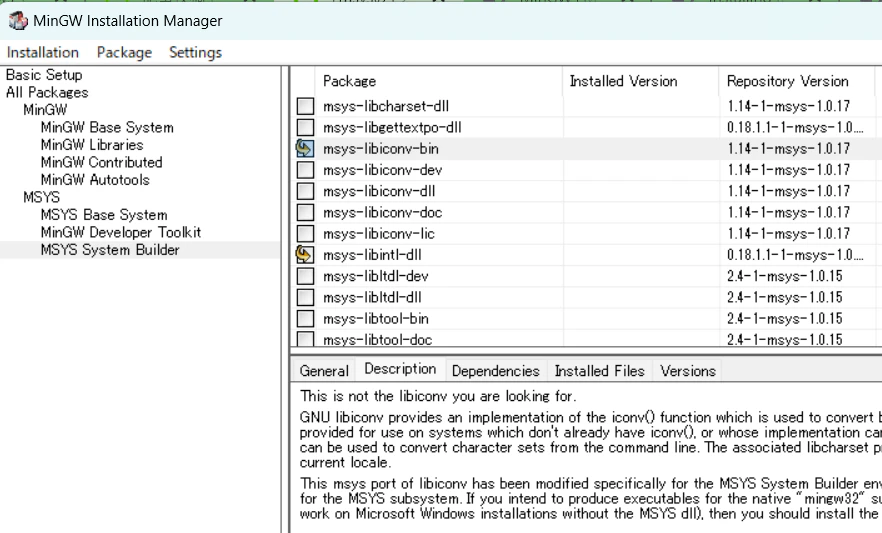
Task: Click the MinGW Installation Manager title icon
Action: (x=17, y=20)
